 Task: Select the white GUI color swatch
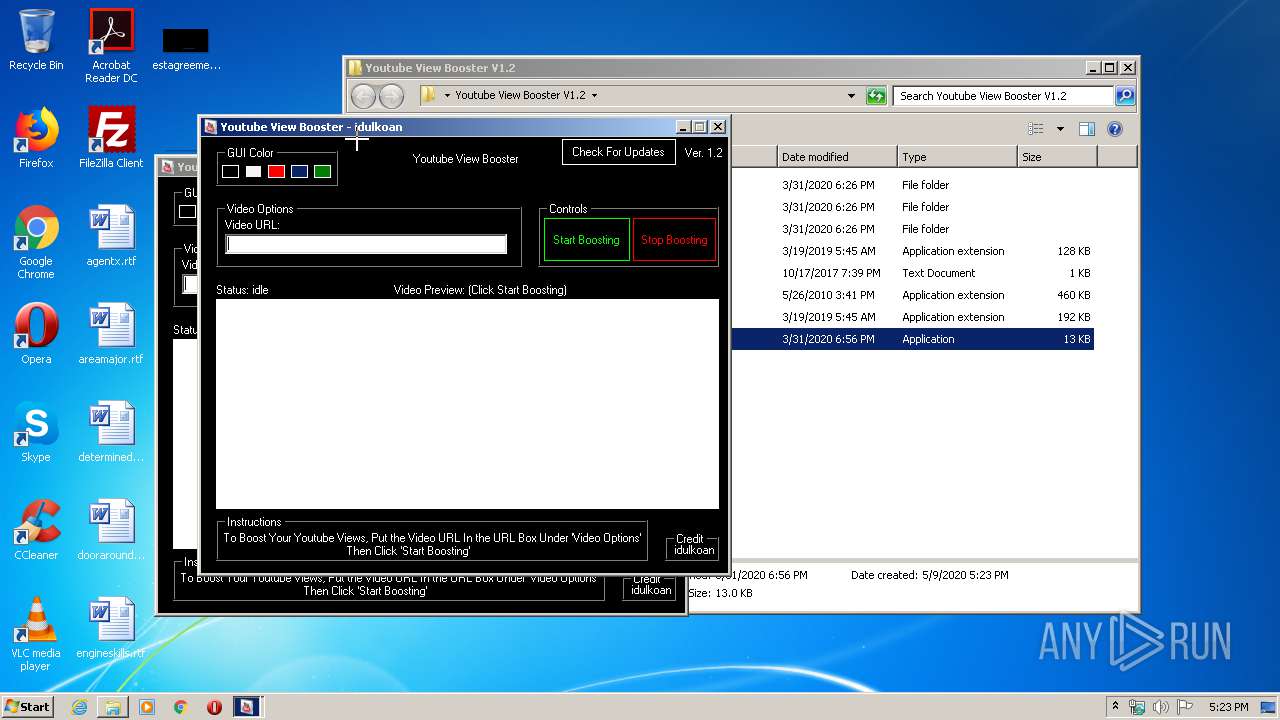click(253, 172)
